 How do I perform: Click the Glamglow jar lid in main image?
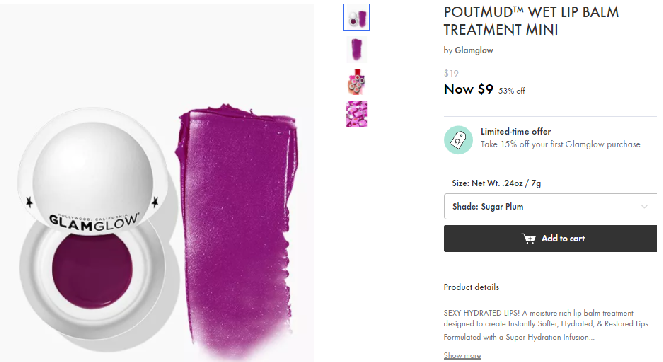(x=92, y=171)
